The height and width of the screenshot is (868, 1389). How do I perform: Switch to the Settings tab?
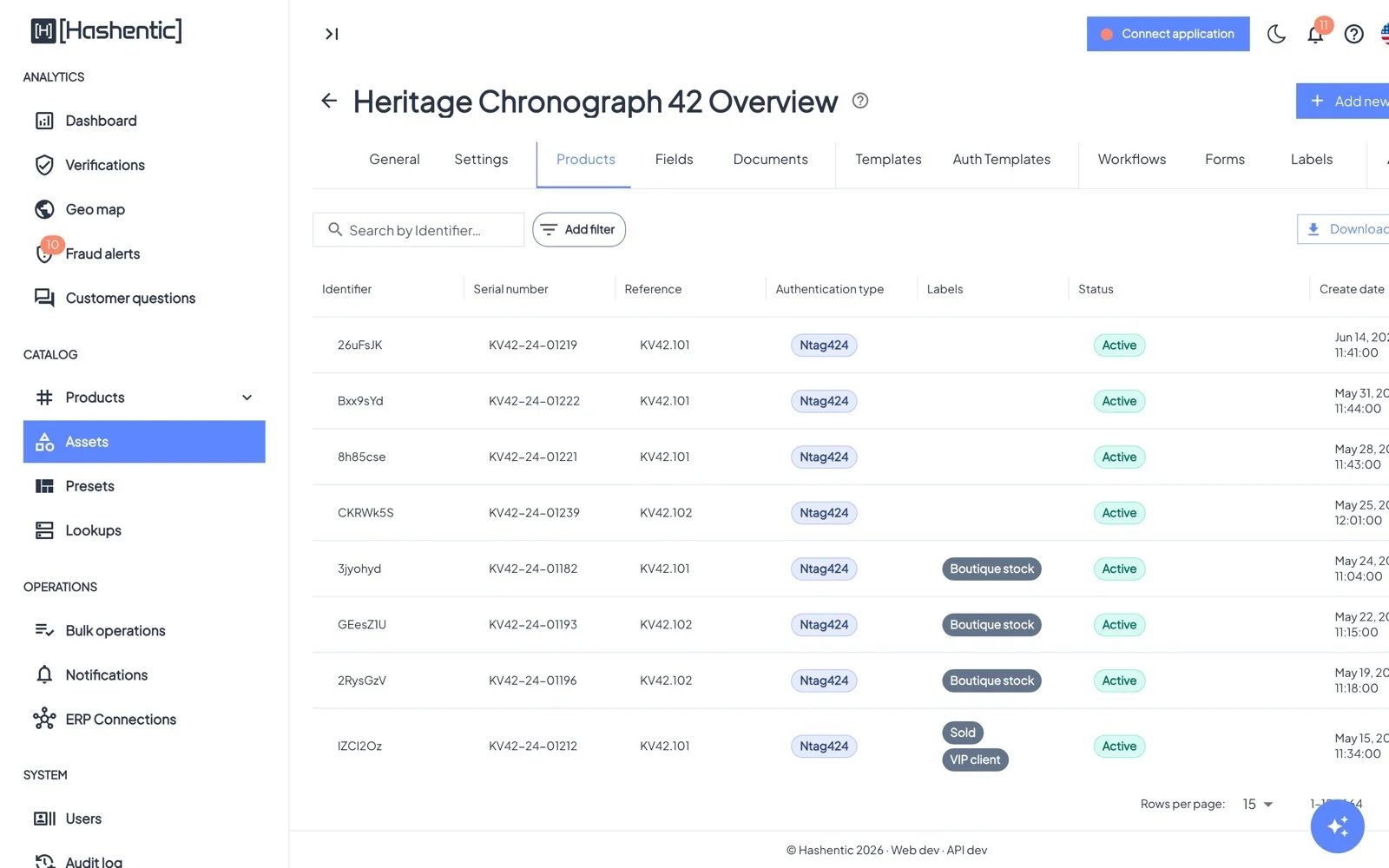pyautogui.click(x=481, y=160)
